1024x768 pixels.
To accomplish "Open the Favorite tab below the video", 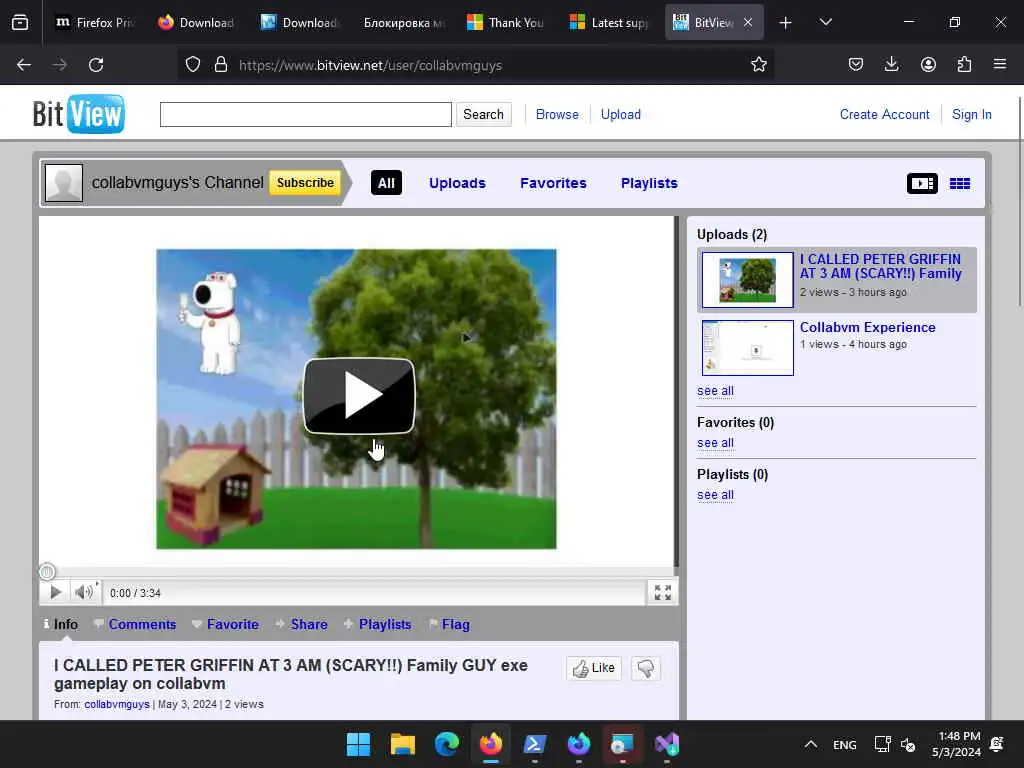I will [x=225, y=624].
